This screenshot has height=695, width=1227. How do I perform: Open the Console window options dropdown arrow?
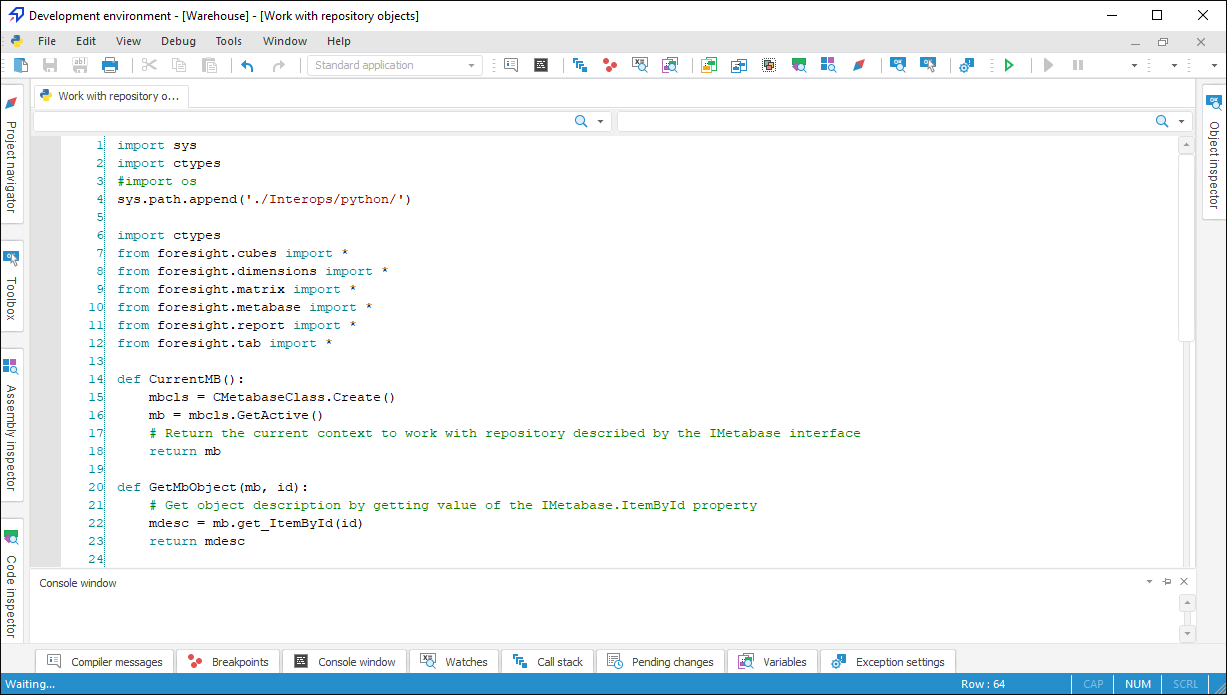point(1149,582)
